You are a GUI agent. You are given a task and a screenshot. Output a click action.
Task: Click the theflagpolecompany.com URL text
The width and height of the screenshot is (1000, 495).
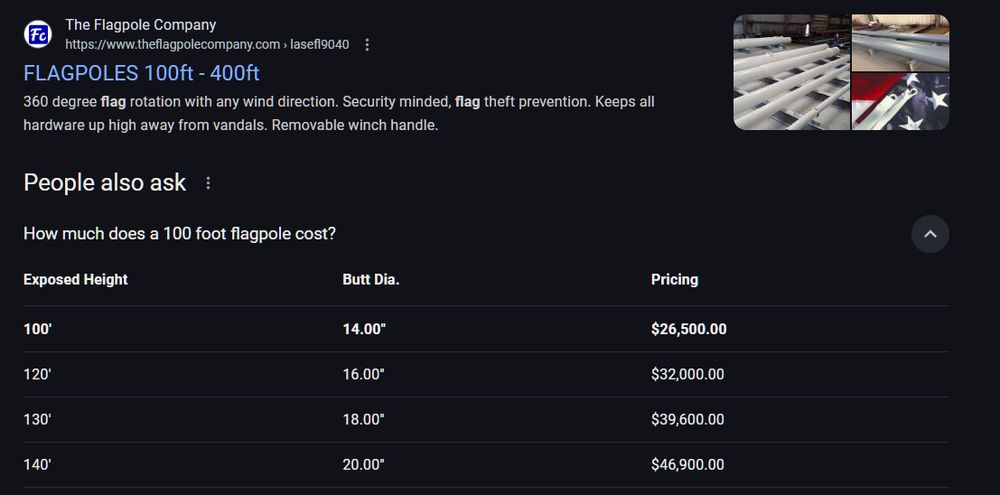click(x=172, y=45)
